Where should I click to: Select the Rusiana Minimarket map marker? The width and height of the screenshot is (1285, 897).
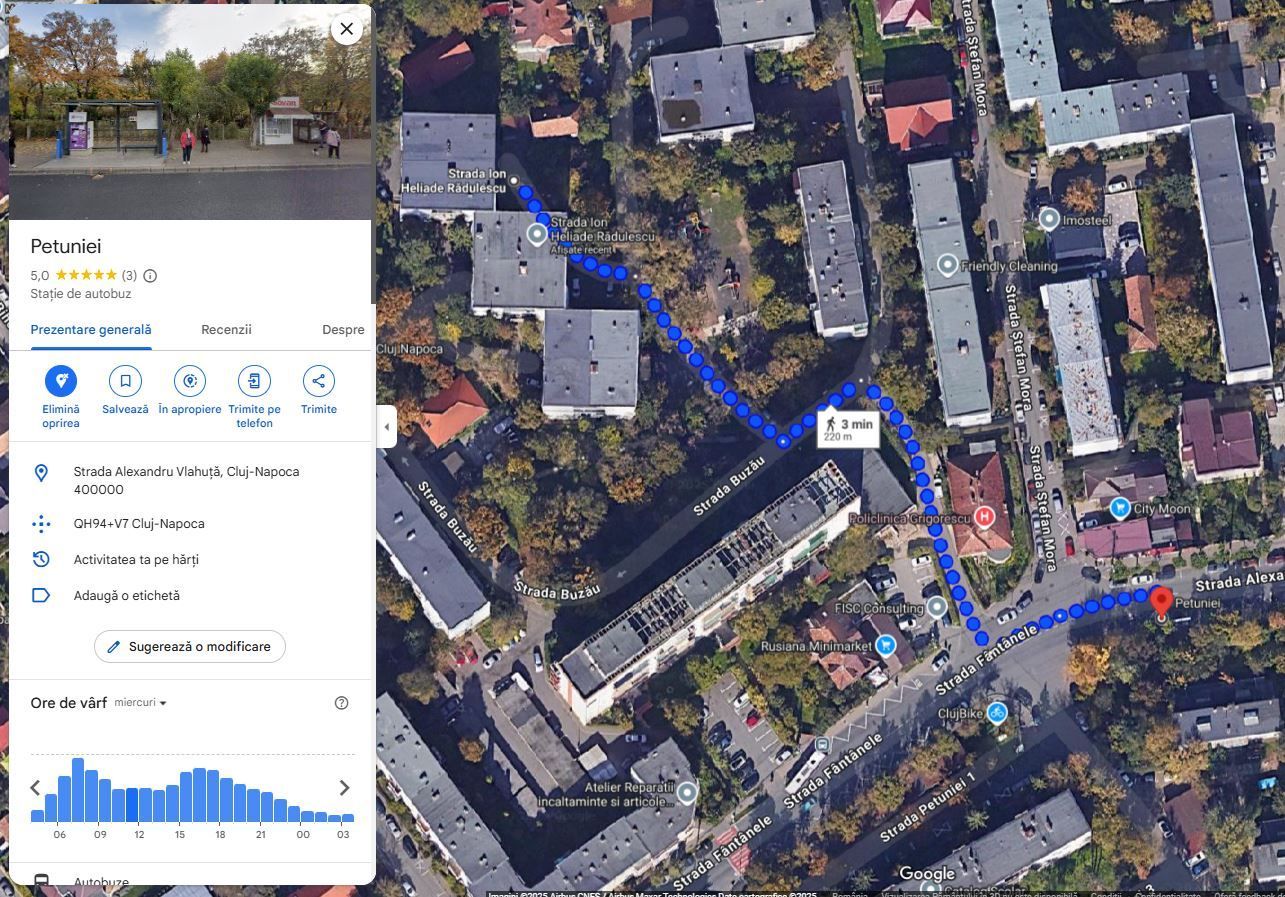click(x=885, y=646)
